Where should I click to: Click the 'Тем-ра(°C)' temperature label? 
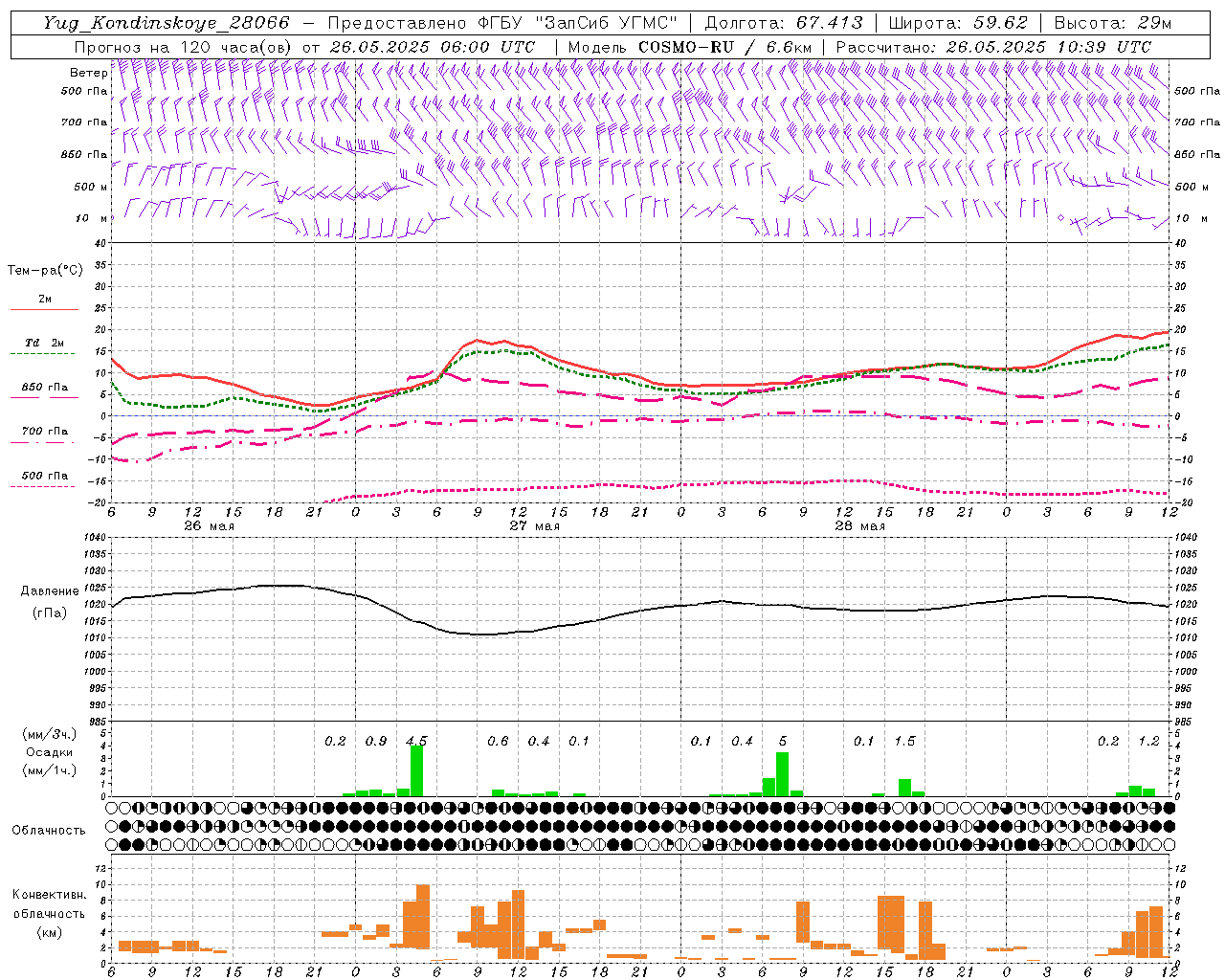(45, 271)
